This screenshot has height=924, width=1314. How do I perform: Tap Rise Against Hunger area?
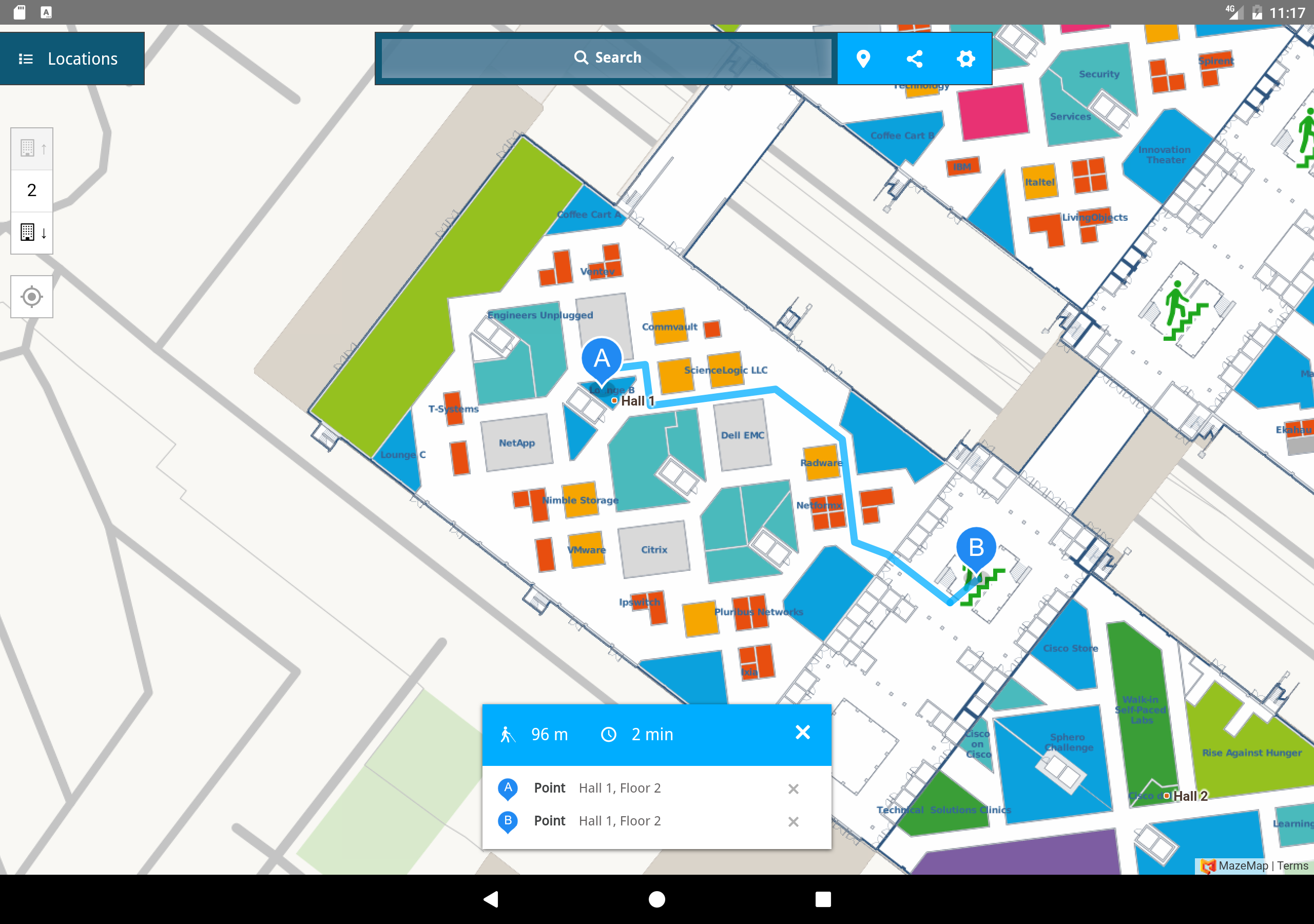[x=1251, y=752]
